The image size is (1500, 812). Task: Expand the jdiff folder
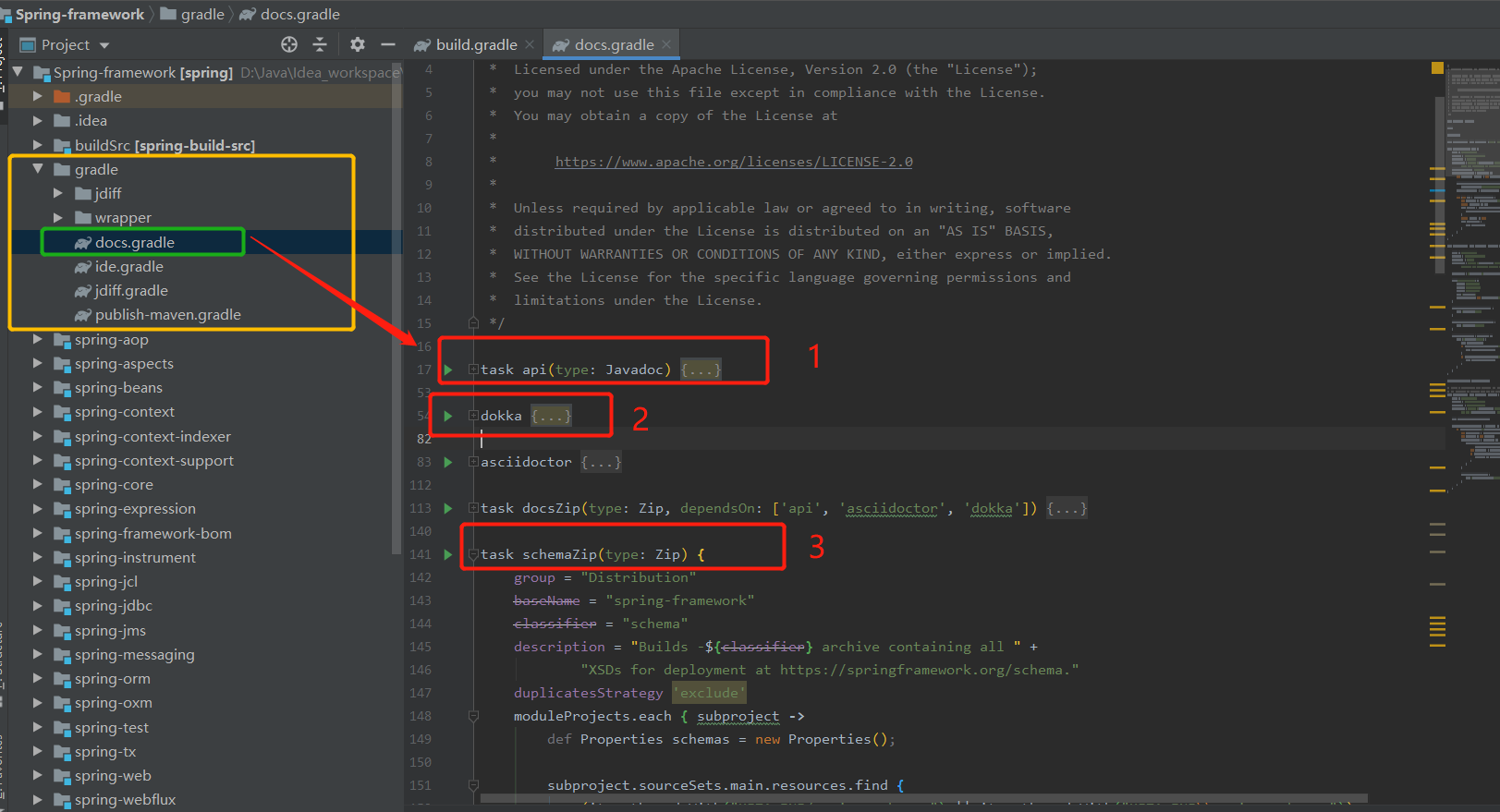58,193
